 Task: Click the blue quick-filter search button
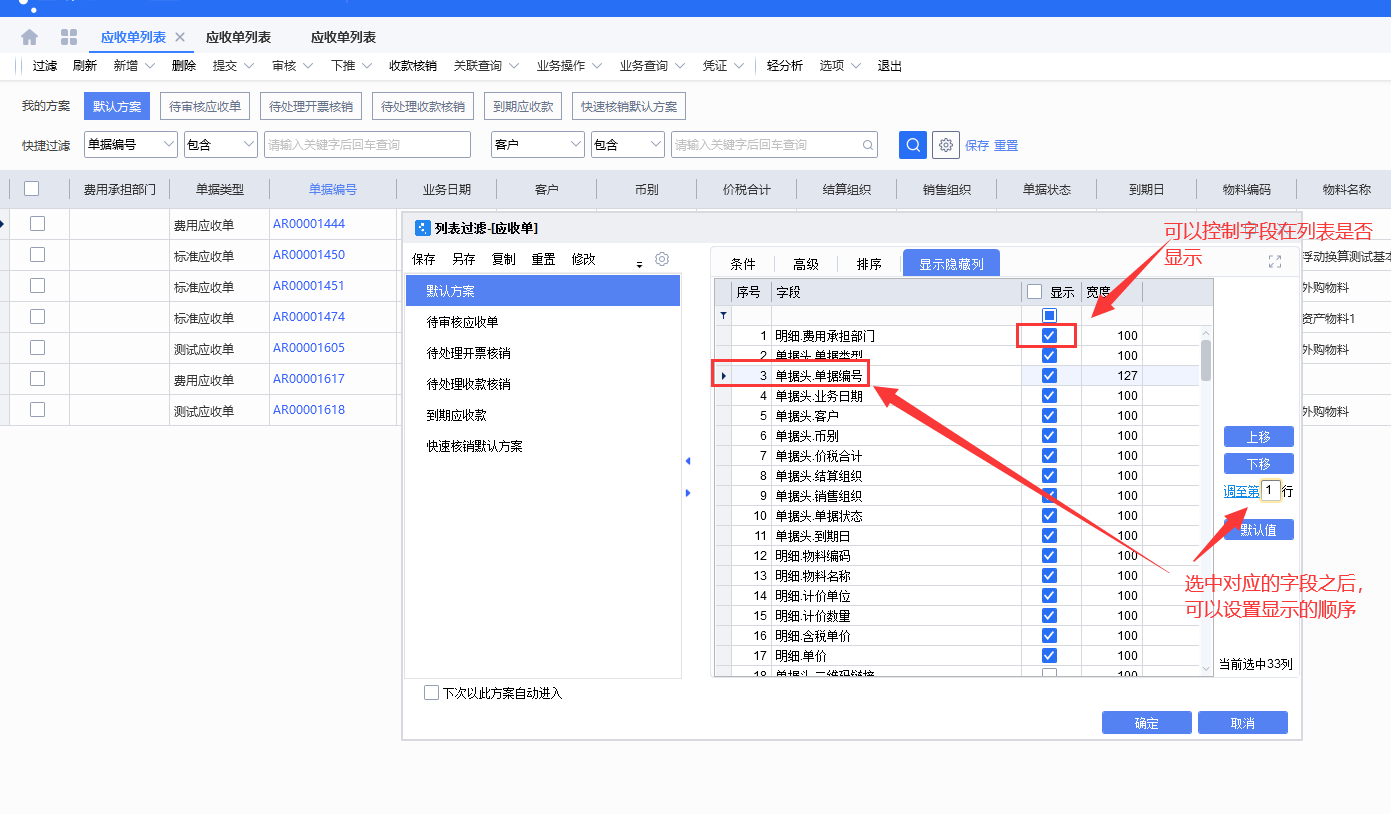coord(912,145)
